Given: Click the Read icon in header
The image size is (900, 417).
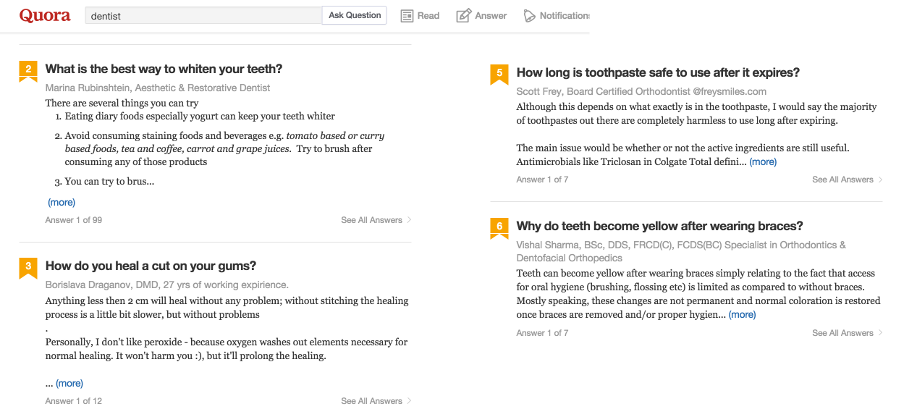Looking at the screenshot, I should (407, 16).
